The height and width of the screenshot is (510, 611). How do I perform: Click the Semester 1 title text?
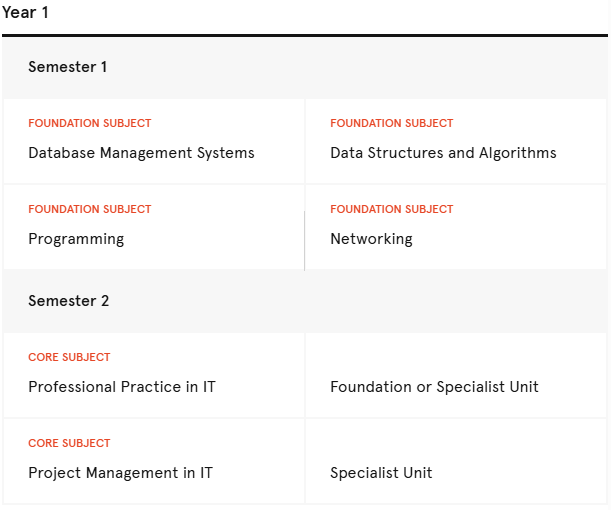[67, 67]
